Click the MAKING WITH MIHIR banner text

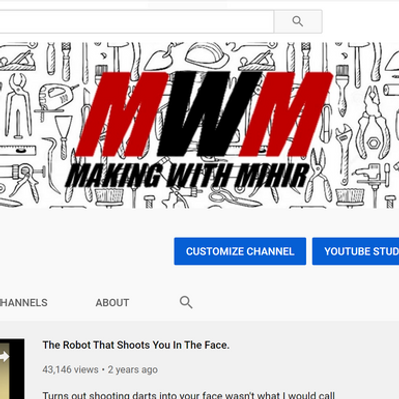point(188,175)
